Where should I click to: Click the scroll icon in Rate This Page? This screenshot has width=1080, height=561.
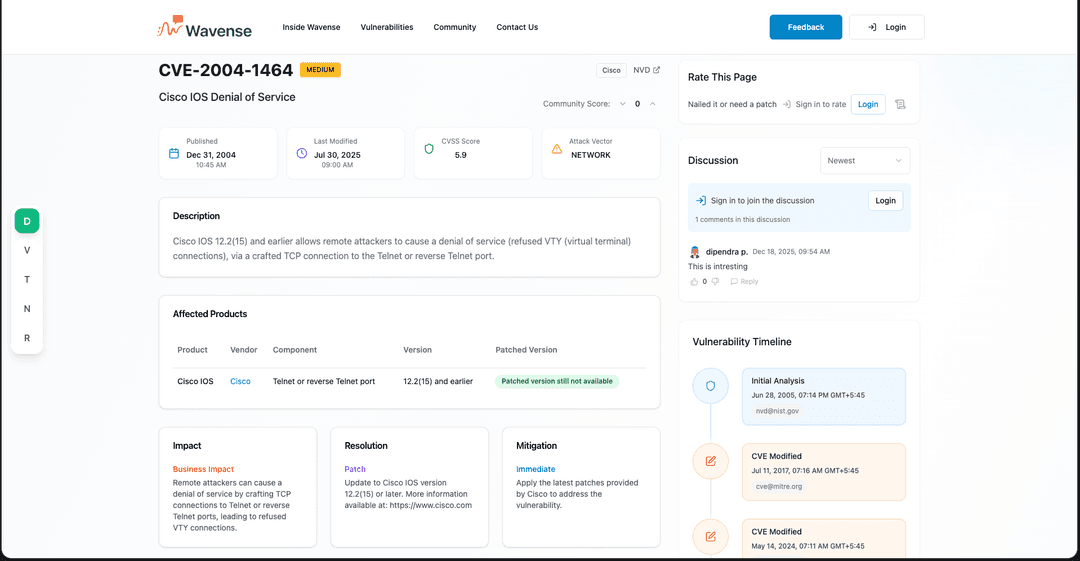click(900, 104)
